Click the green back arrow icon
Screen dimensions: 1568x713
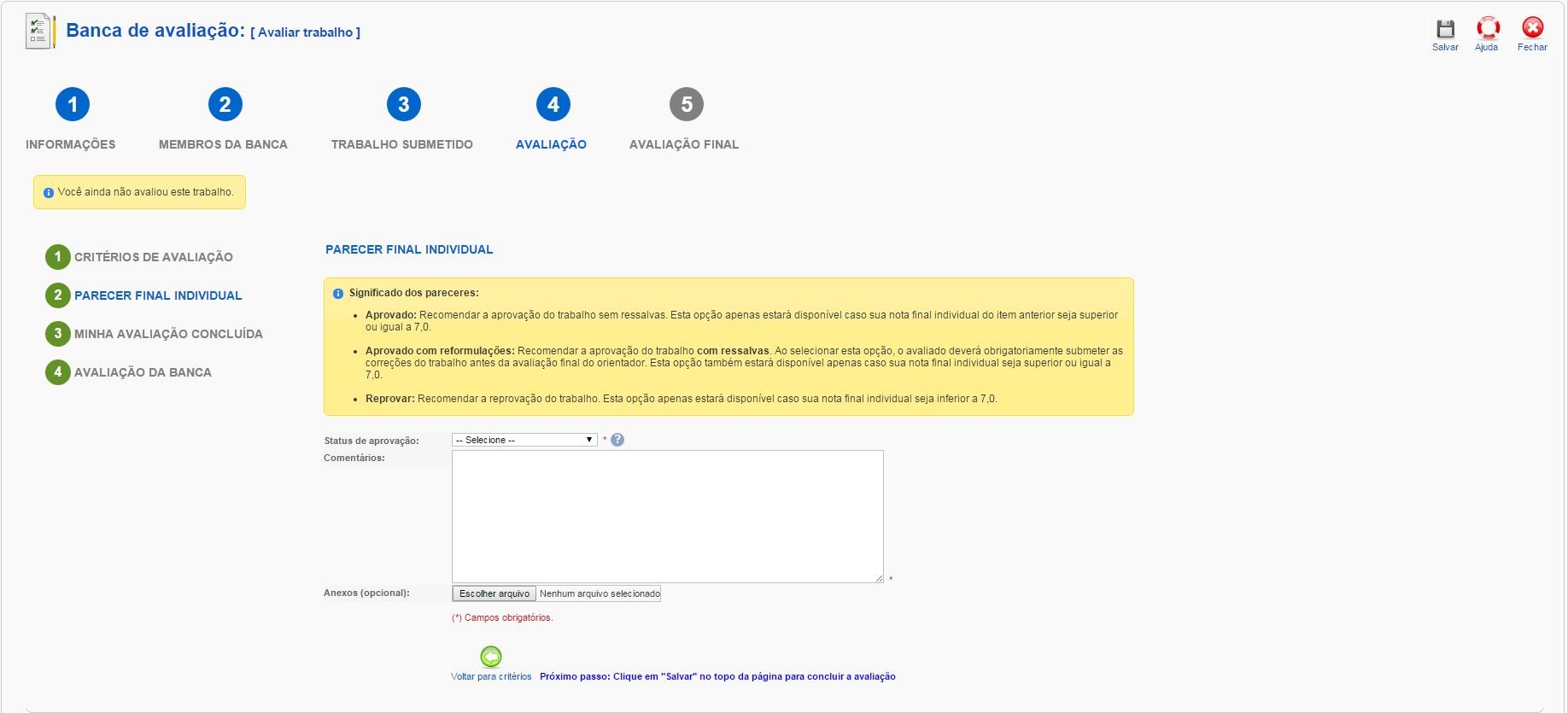click(x=491, y=657)
